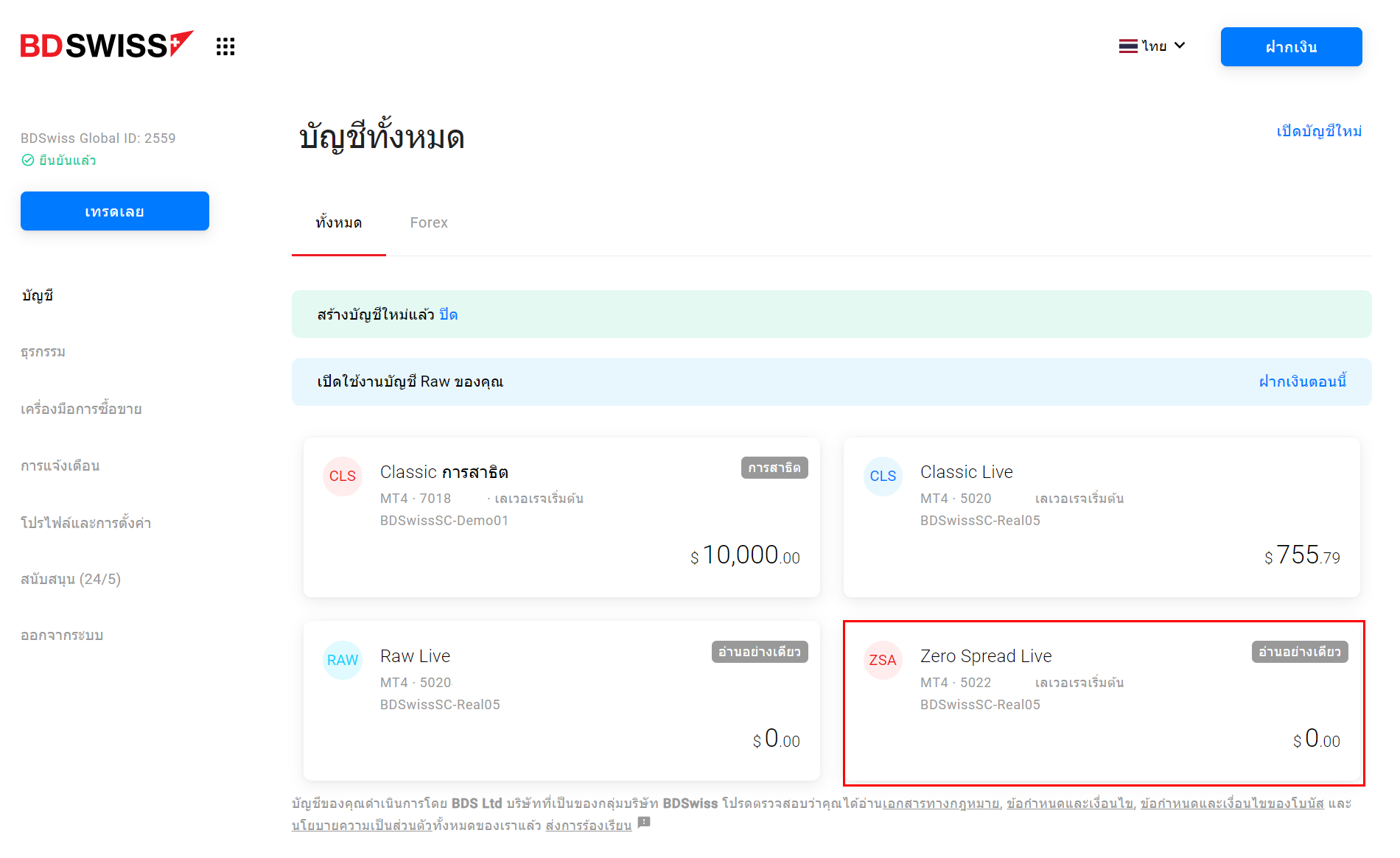Click the $10,000.00 balance
Image resolution: width=1400 pixels, height=858 pixels.
[745, 555]
